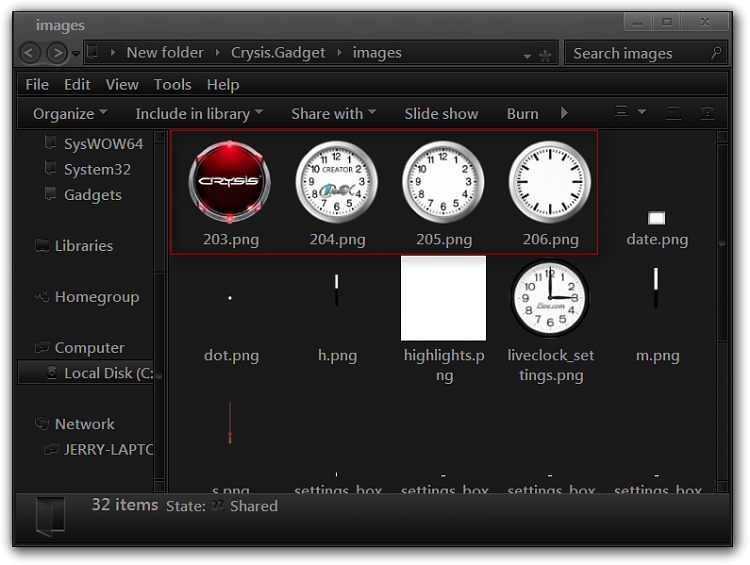Click the 'date.png' file name label
Image resolution: width=750 pixels, height=565 pixels.
657,239
